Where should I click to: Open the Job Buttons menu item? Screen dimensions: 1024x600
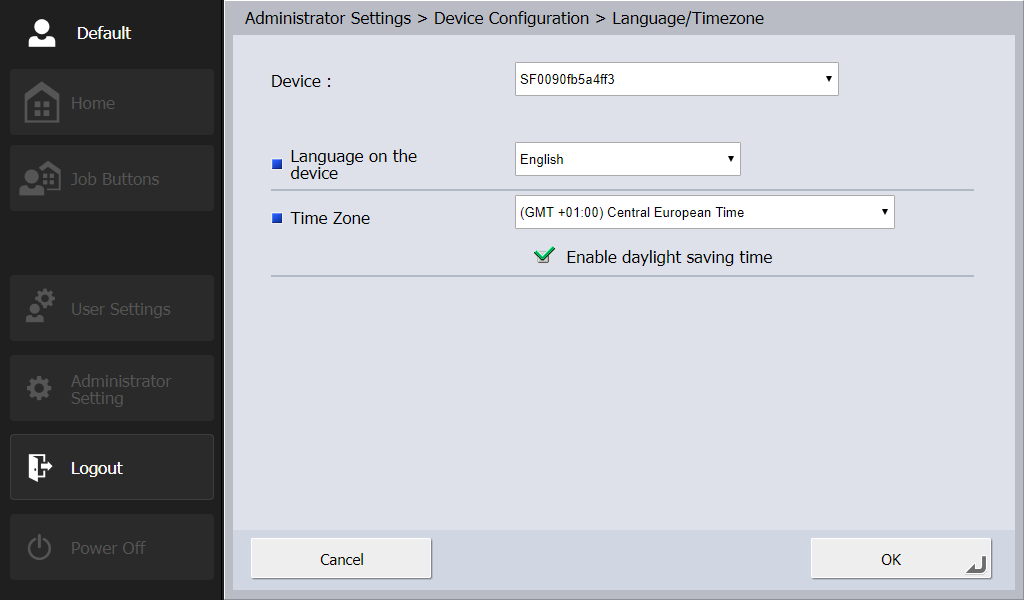(115, 179)
